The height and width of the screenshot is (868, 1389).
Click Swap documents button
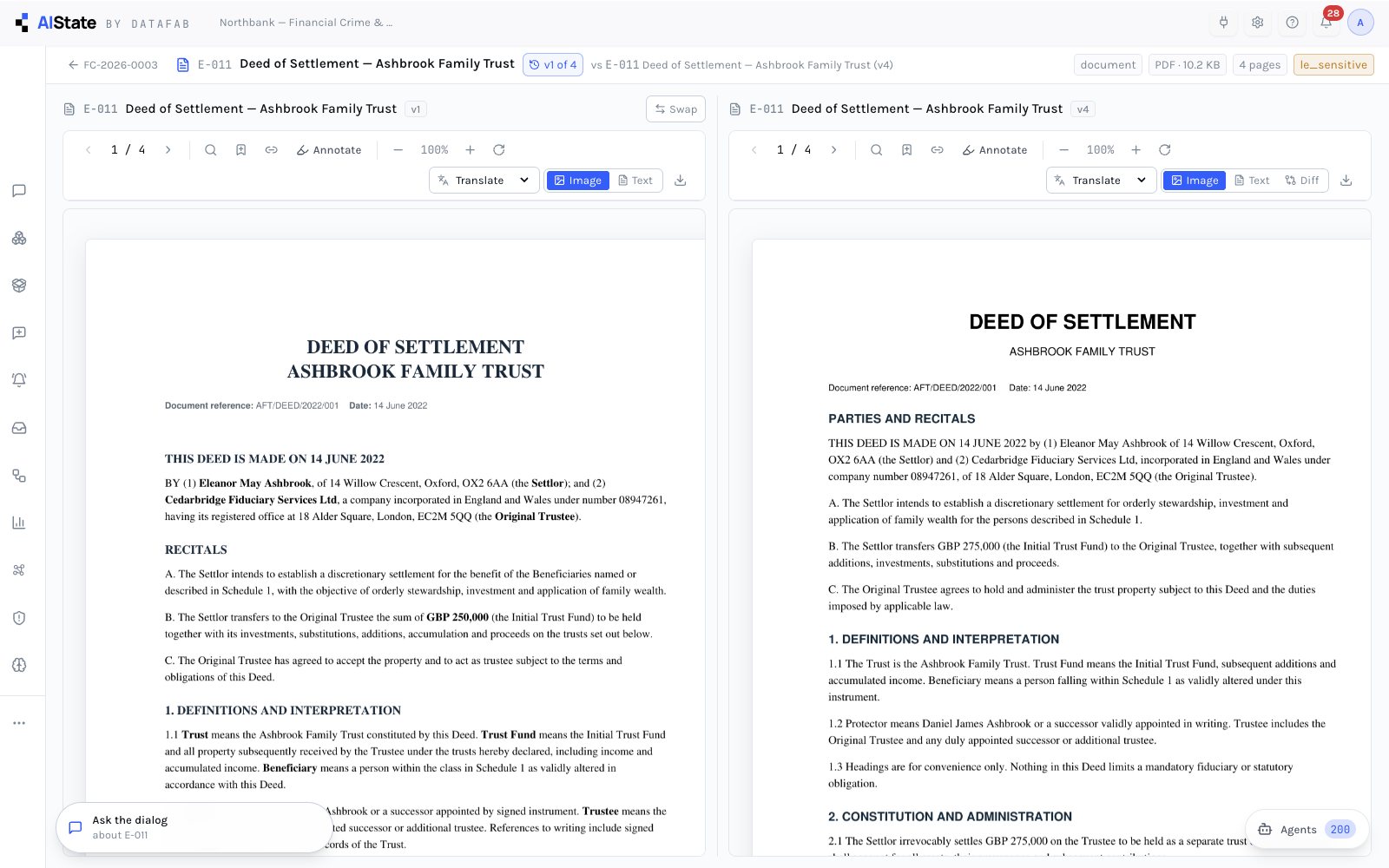[675, 109]
